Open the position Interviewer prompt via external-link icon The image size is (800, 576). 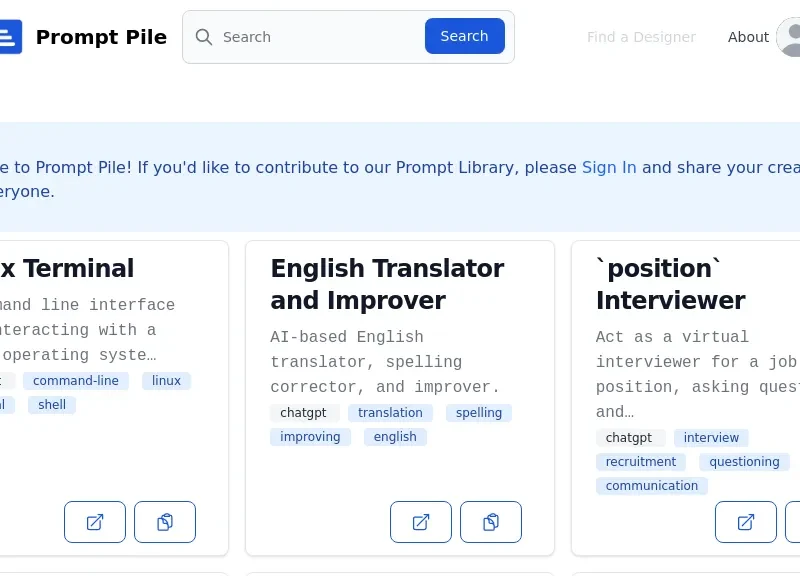coord(746,522)
